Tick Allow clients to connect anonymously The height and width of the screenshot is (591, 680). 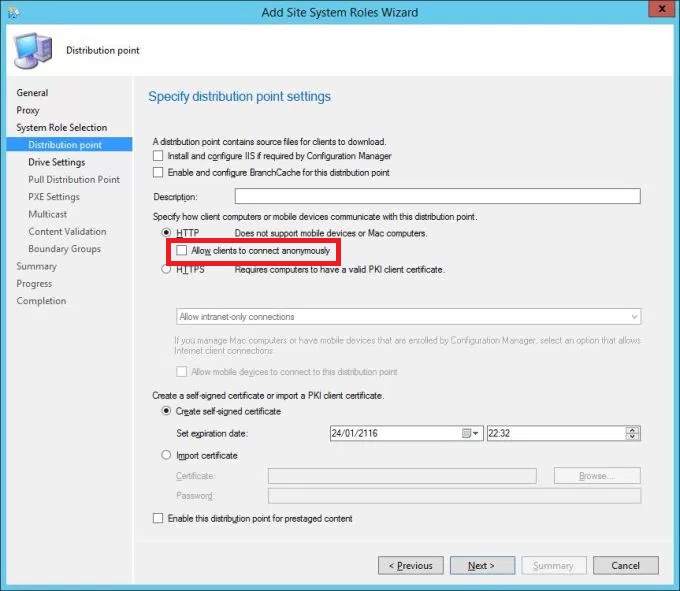182,251
